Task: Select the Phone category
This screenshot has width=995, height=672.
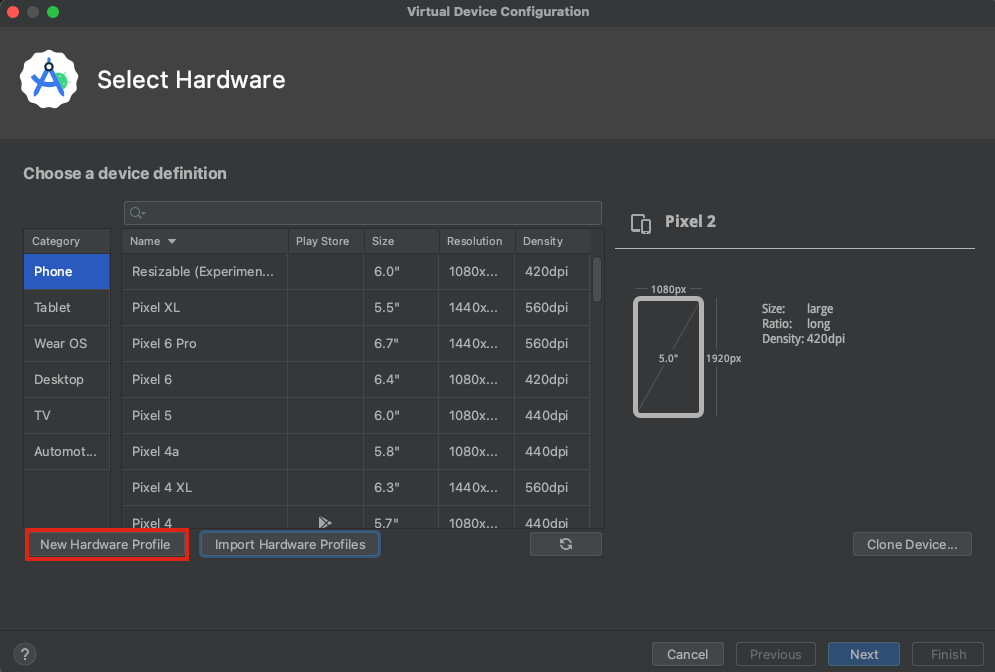Action: pos(67,272)
